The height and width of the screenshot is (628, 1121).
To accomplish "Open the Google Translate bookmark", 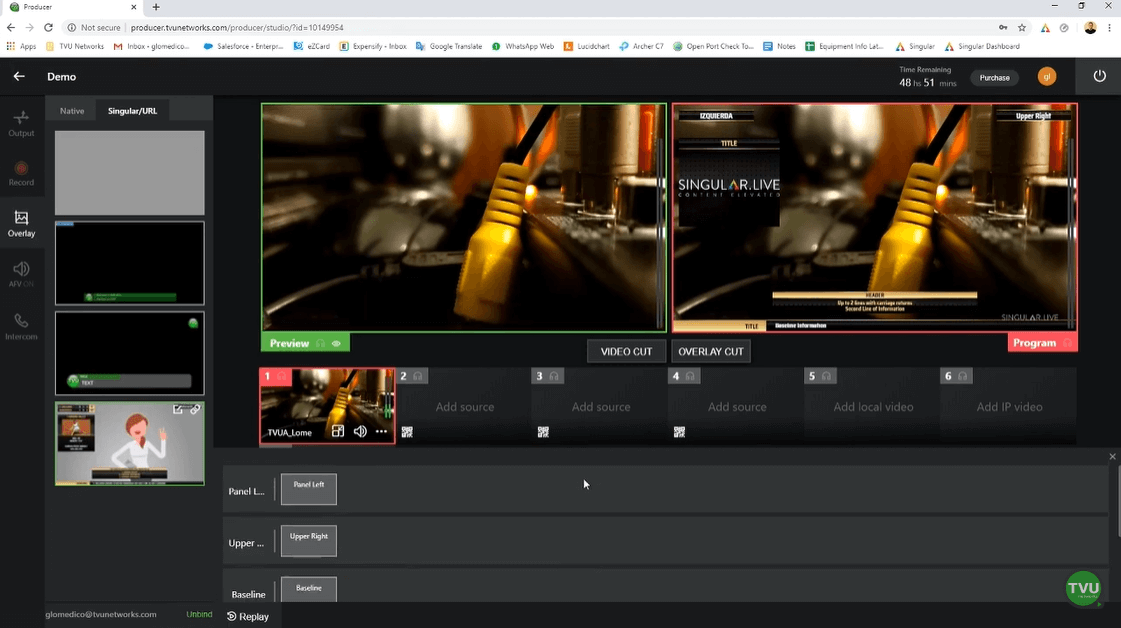I will pos(449,46).
